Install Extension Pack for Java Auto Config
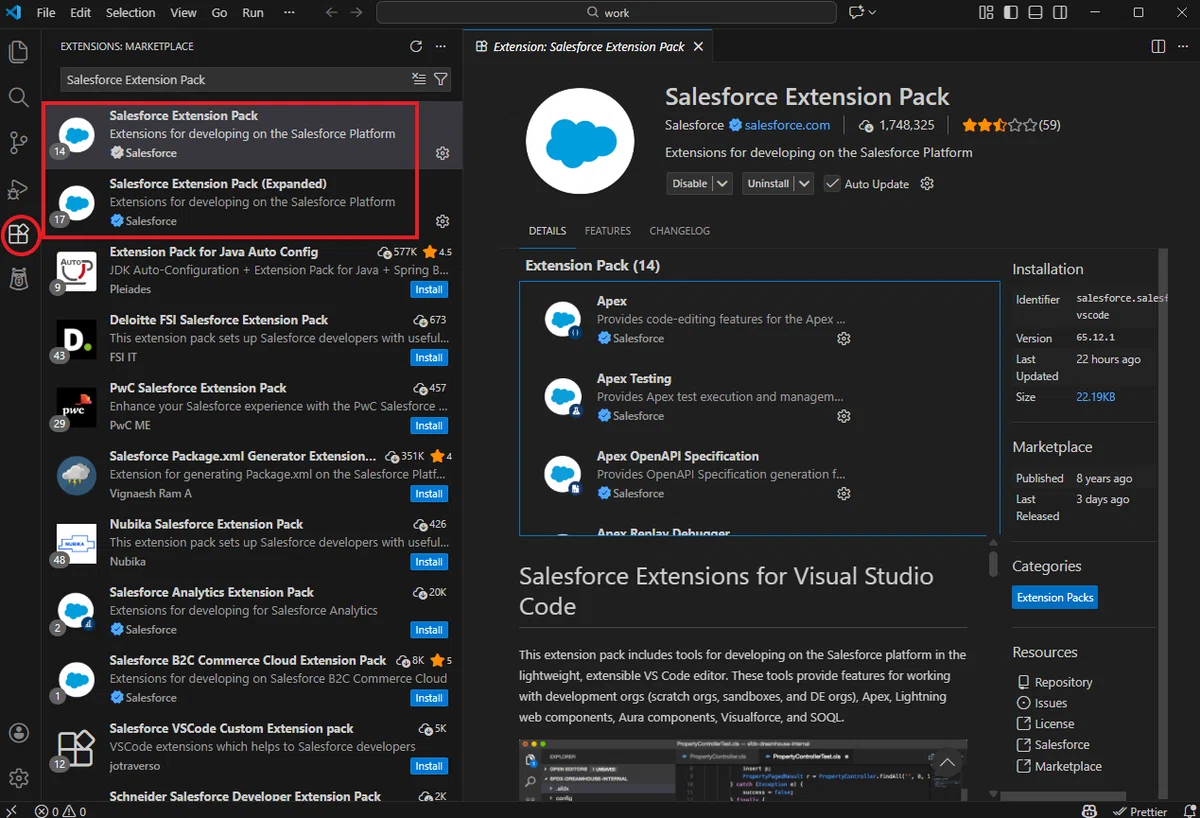Viewport: 1200px width, 818px height. pos(429,289)
